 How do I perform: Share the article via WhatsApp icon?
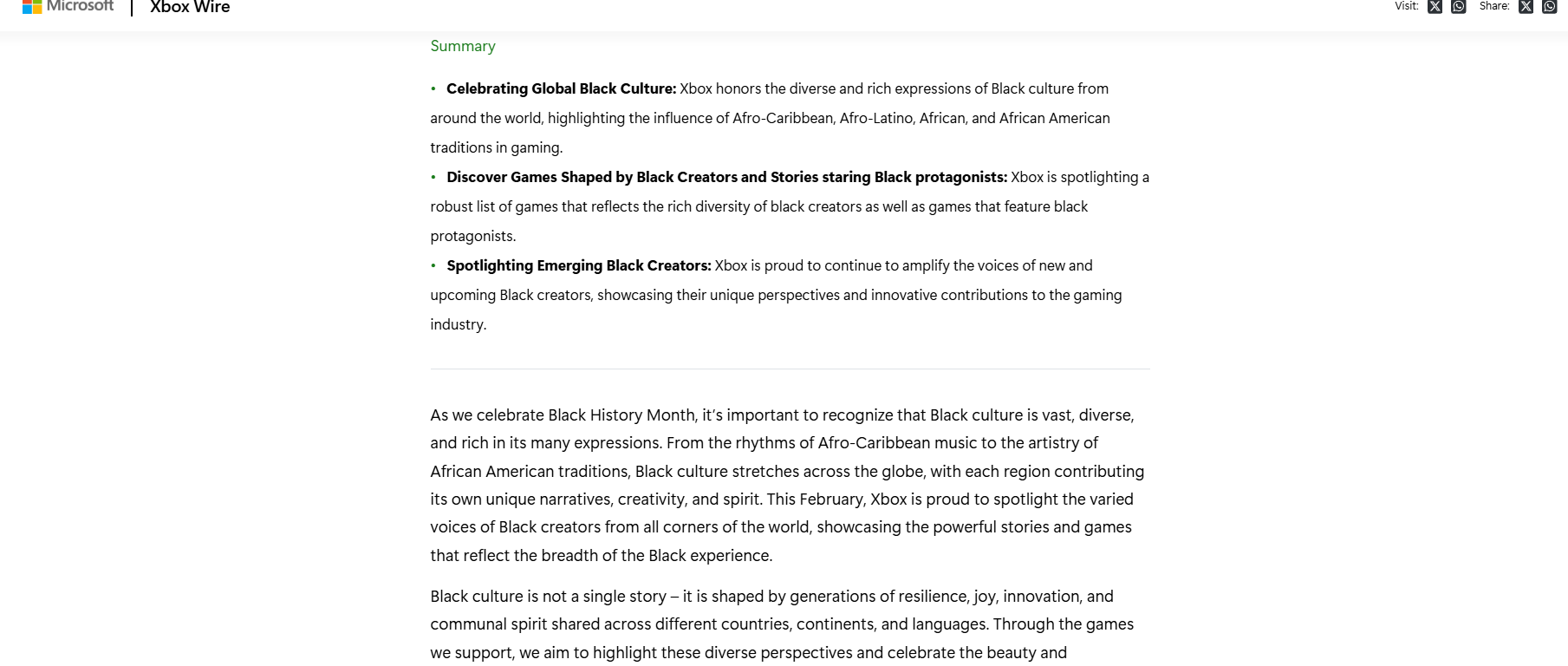(x=1550, y=7)
